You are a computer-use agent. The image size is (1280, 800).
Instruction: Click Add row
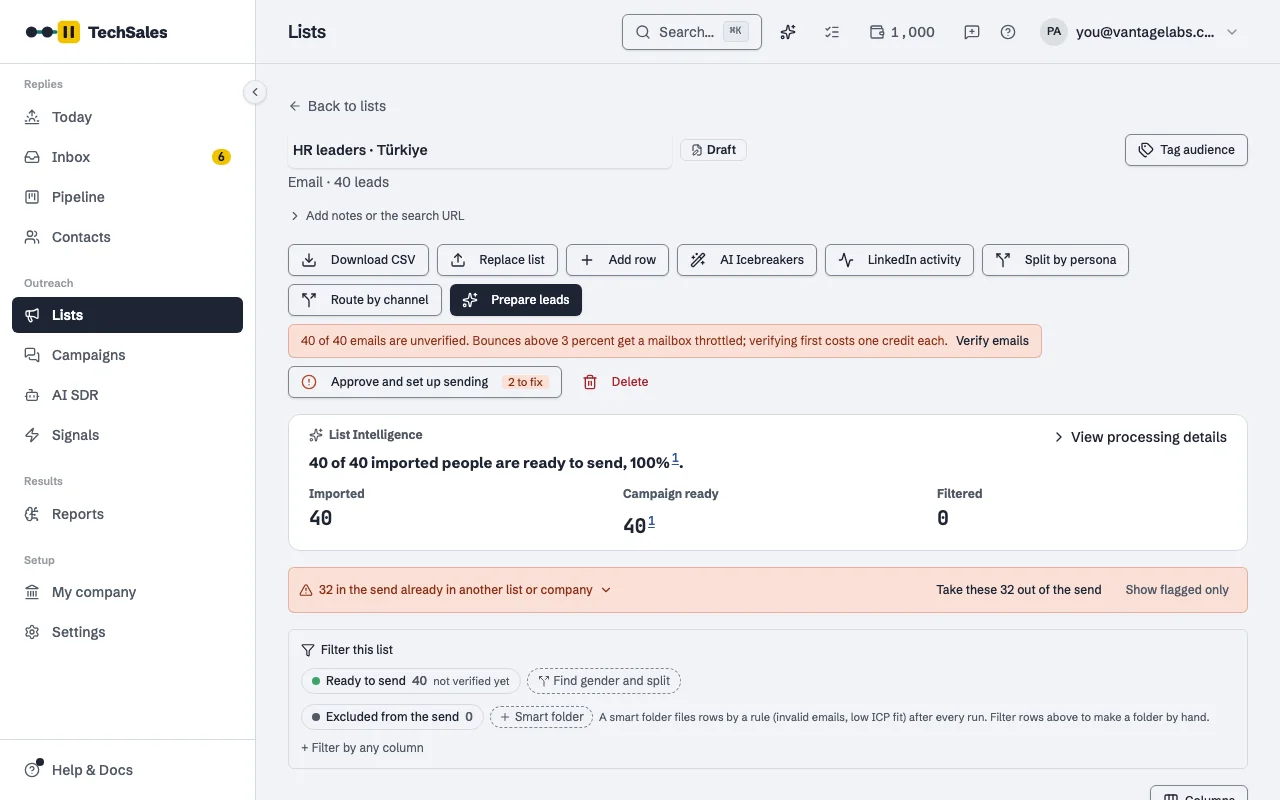click(x=618, y=260)
